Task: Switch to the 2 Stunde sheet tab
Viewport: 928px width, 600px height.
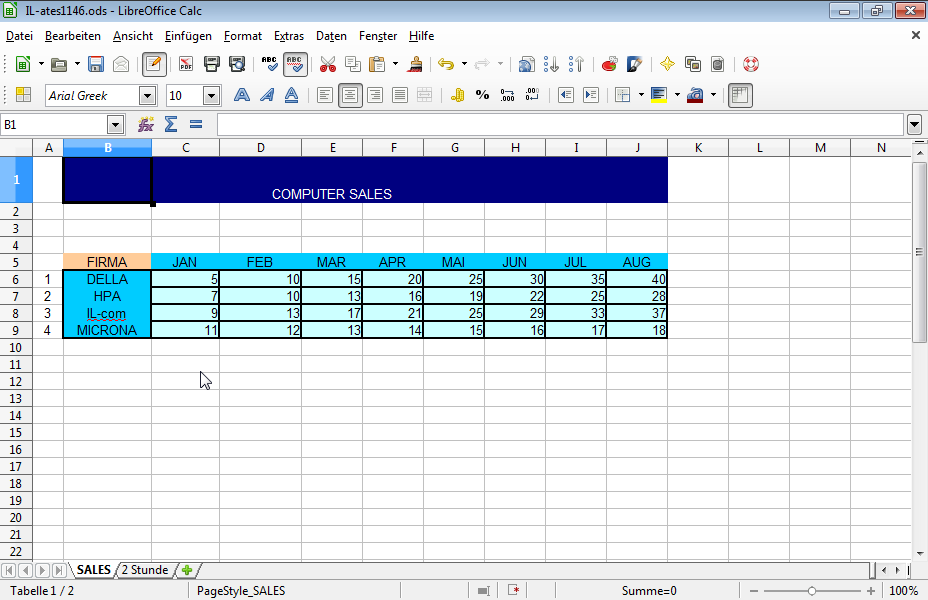Action: tap(145, 570)
